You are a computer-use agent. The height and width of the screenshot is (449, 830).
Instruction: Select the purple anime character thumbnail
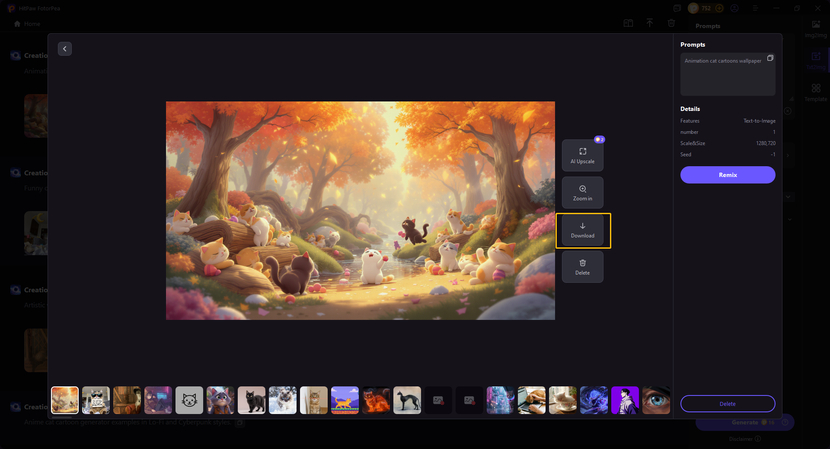[x=625, y=400]
